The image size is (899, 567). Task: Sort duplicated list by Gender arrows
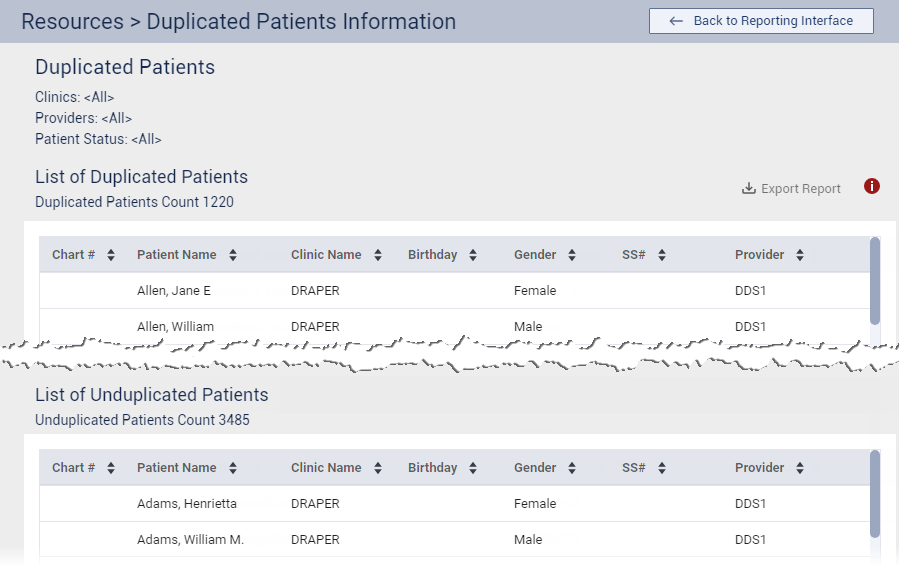tap(572, 255)
